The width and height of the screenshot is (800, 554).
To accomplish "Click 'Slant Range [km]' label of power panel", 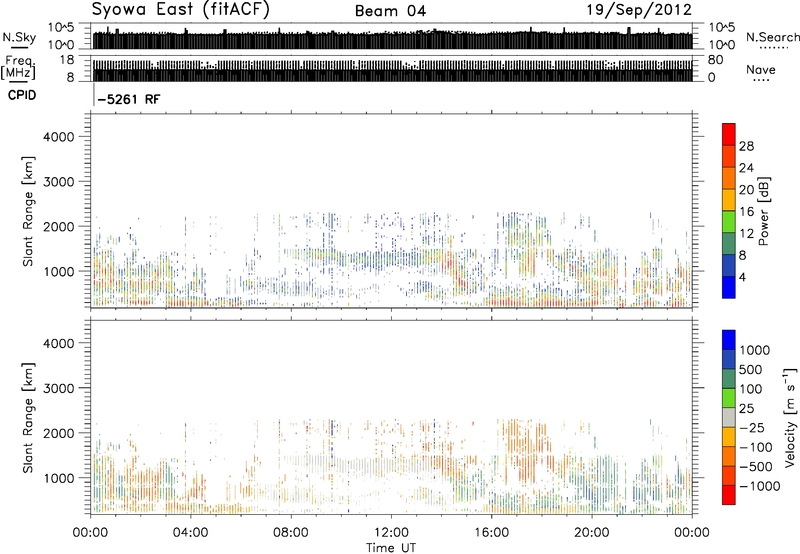I will click(x=28, y=211).
